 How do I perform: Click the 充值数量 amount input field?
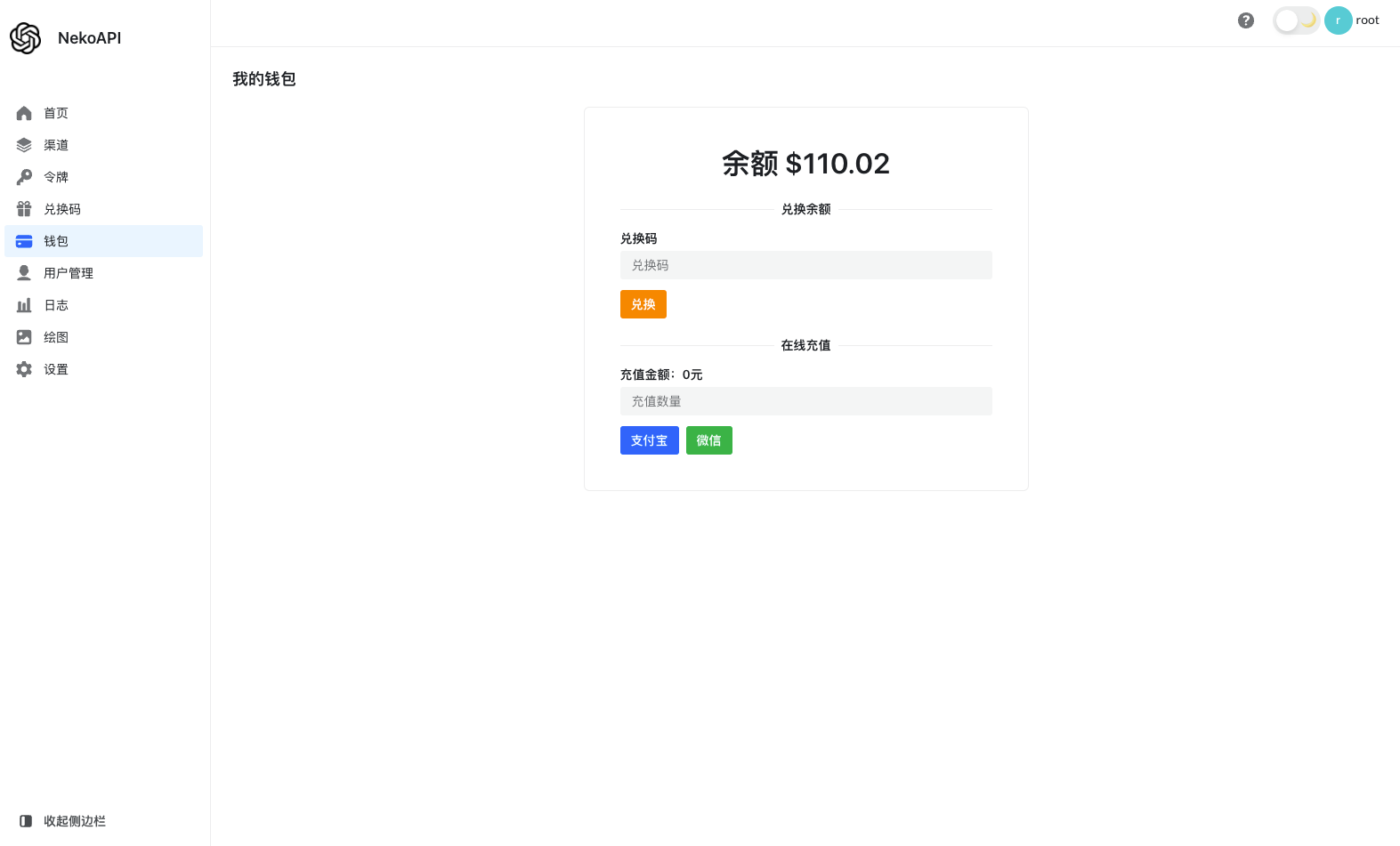click(805, 401)
